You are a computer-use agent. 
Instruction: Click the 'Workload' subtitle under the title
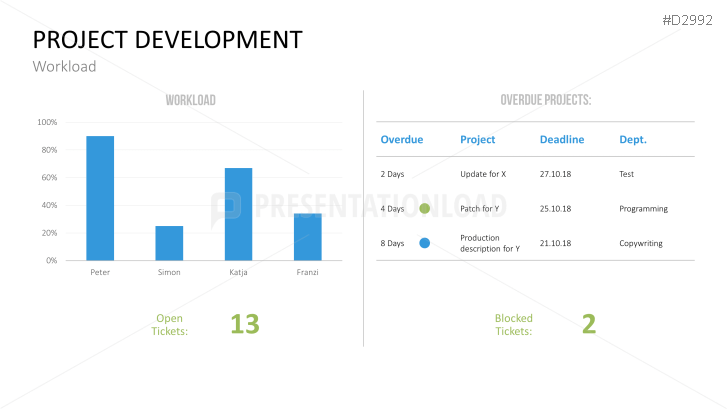[x=64, y=66]
